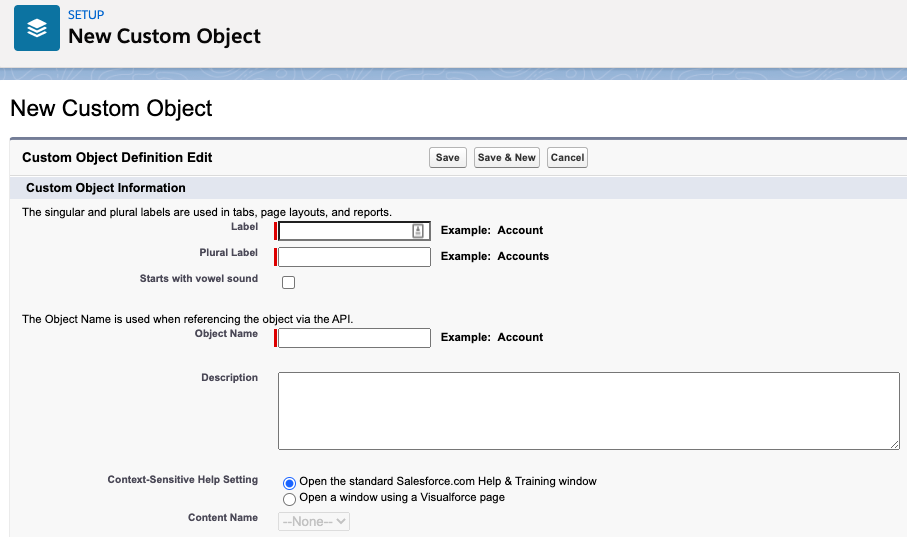This screenshot has height=537, width=907.
Task: Grab the Description text area resize handle
Action: click(x=894, y=444)
